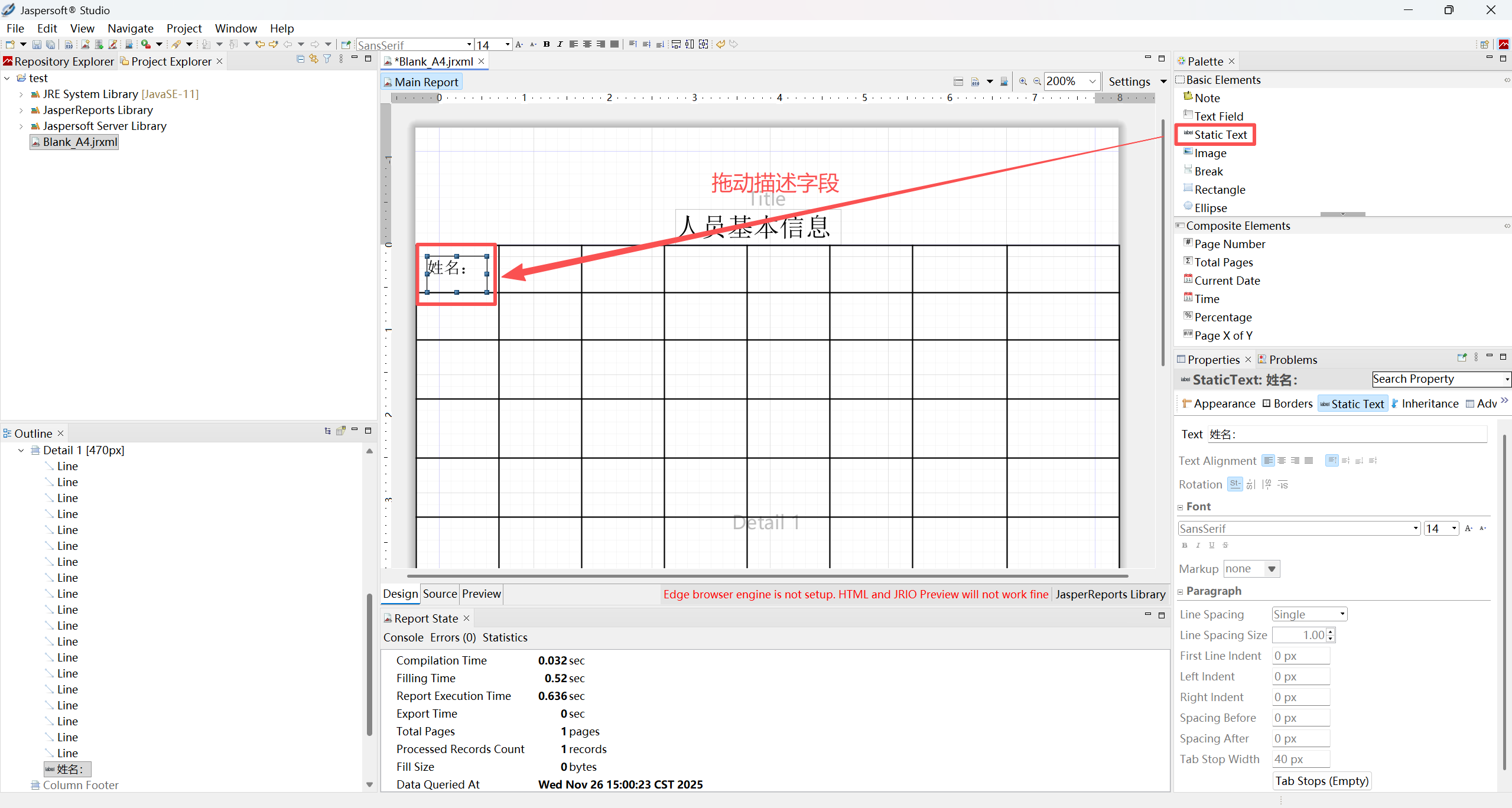Click the horizontal scrollbar under design canvas
The height and width of the screenshot is (808, 1512).
pos(767,575)
